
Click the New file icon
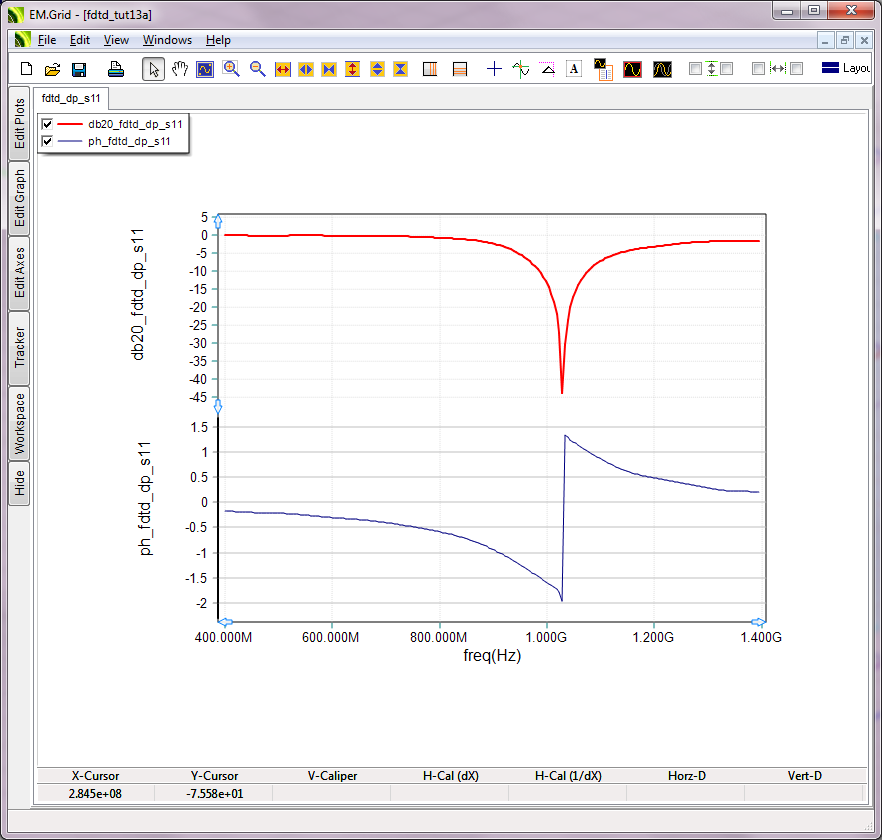tap(27, 69)
